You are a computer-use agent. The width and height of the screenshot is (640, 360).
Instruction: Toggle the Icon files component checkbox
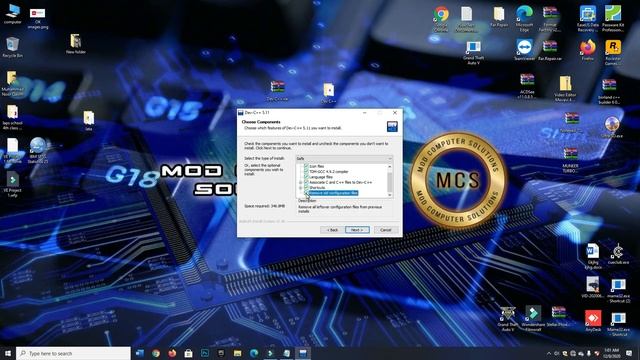(306, 166)
